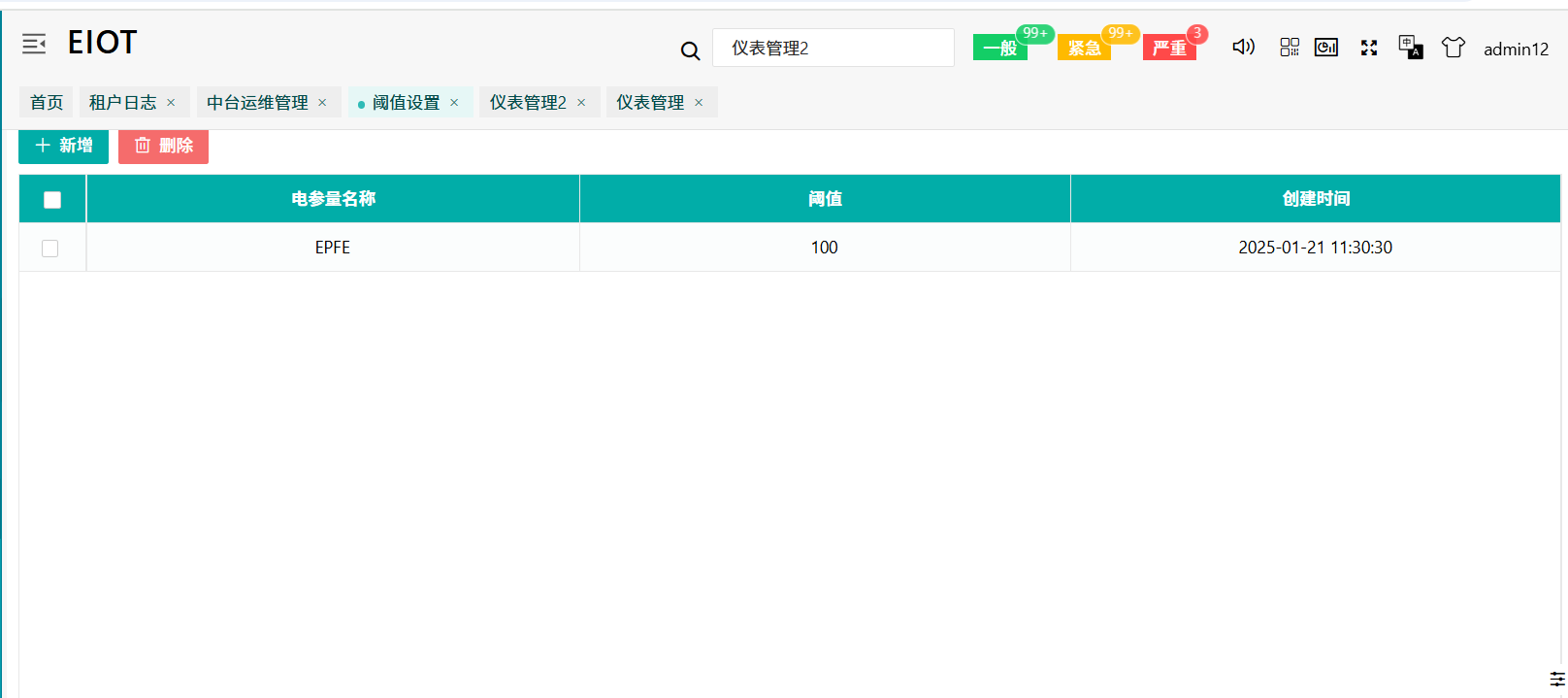Check the select-all header checkbox
The image size is (1568, 698).
[x=52, y=200]
